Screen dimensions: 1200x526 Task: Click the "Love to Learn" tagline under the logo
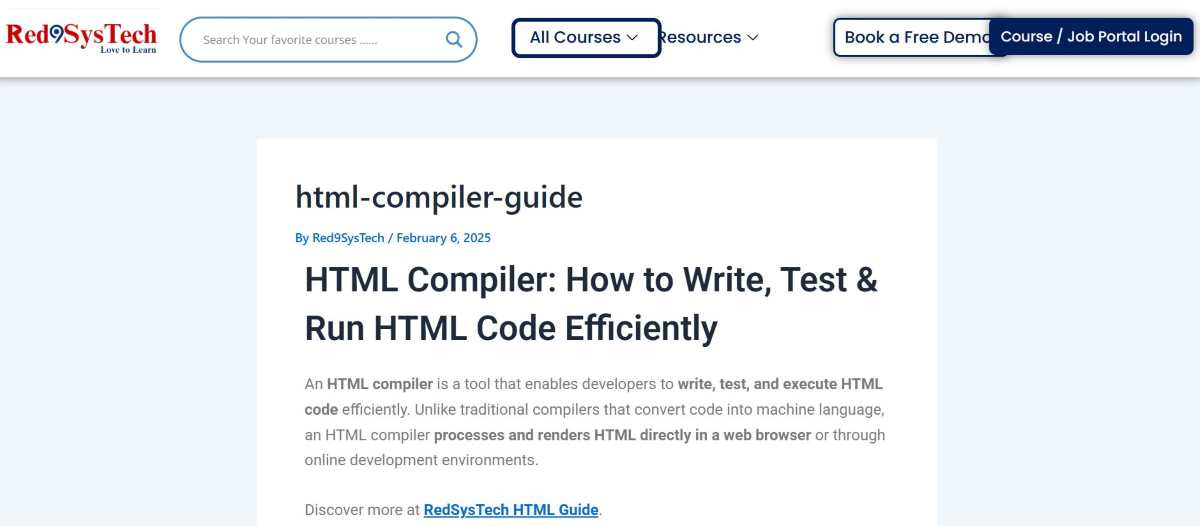pyautogui.click(x=128, y=50)
